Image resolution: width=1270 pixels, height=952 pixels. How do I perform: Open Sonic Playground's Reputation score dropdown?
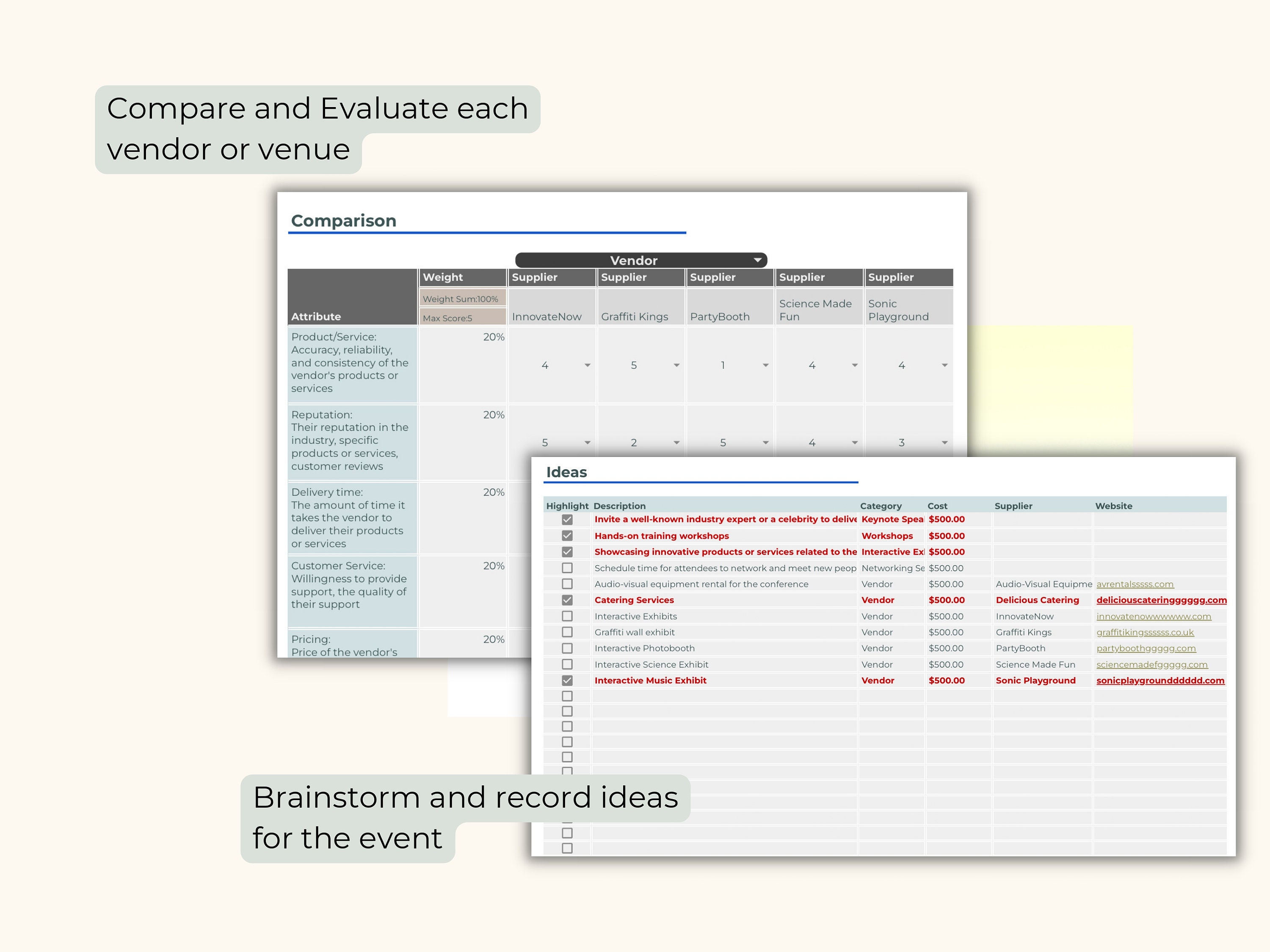click(x=944, y=443)
